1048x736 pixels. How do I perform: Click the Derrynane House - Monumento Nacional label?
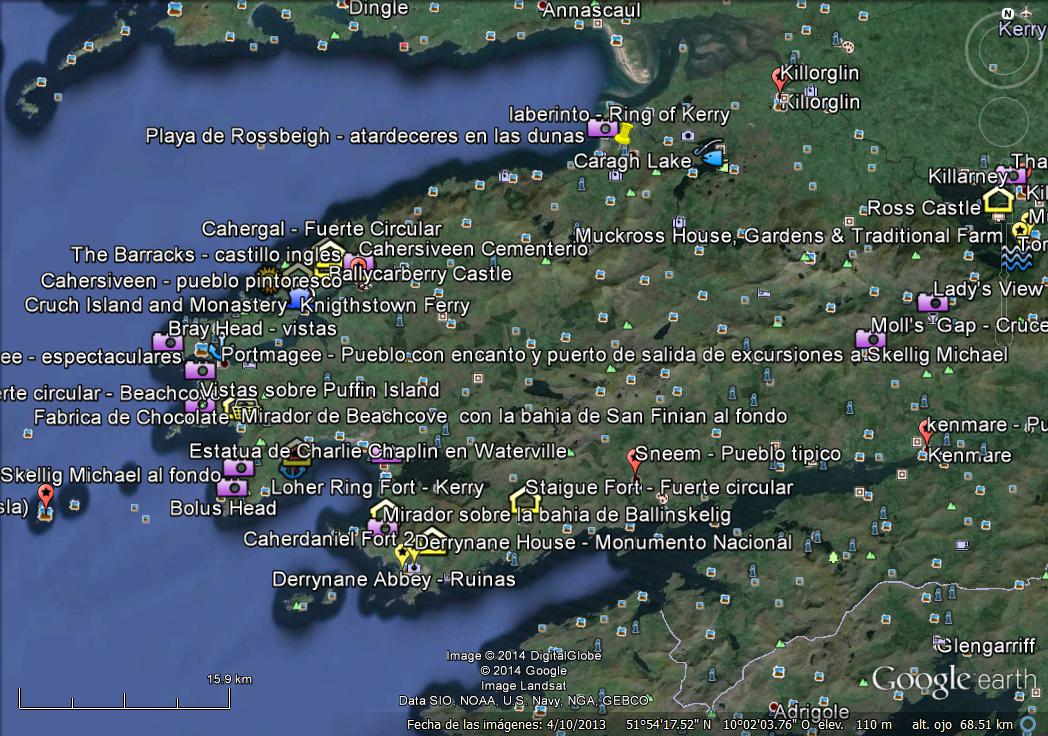[603, 542]
